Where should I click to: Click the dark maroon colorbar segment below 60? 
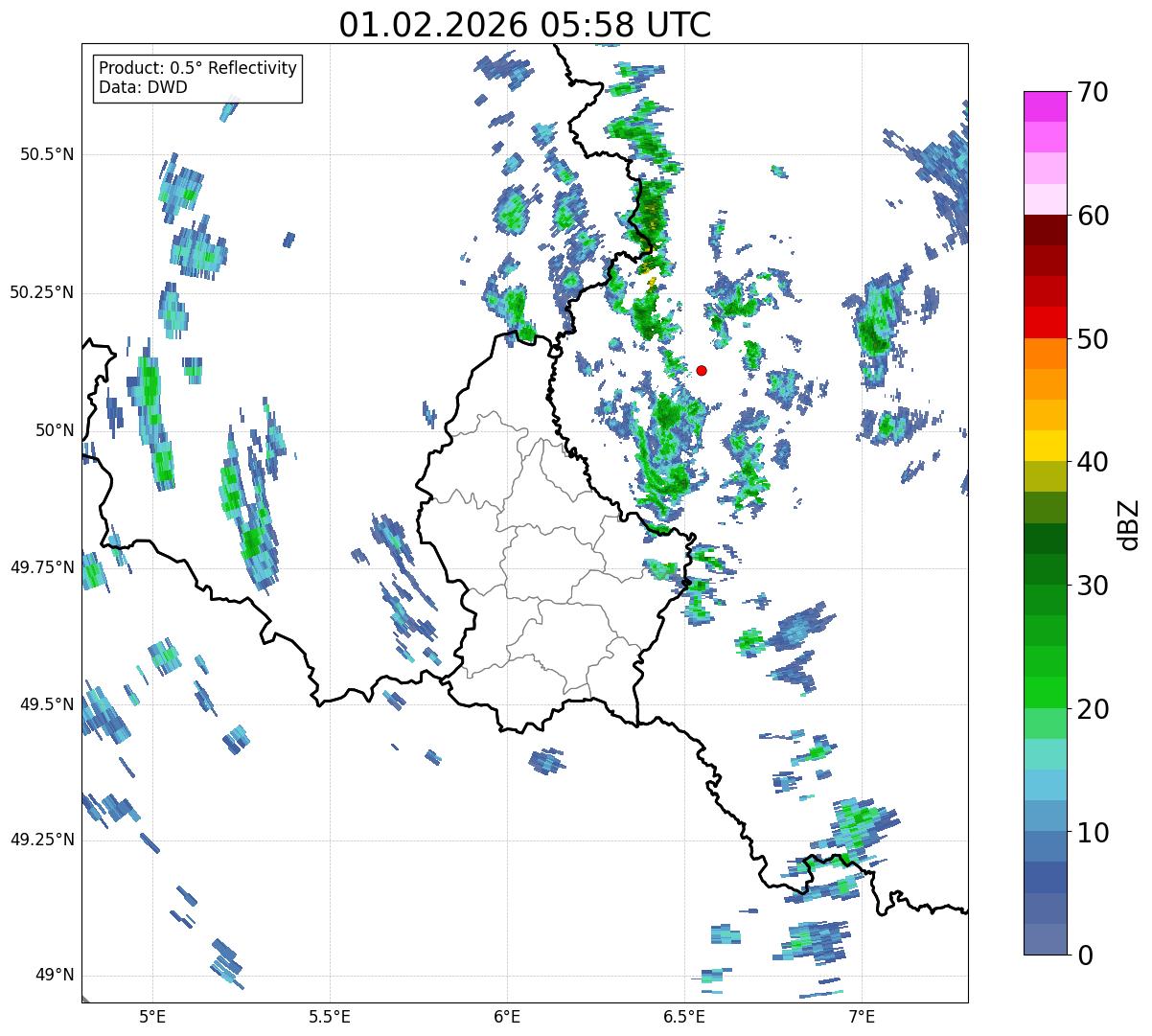click(1045, 230)
